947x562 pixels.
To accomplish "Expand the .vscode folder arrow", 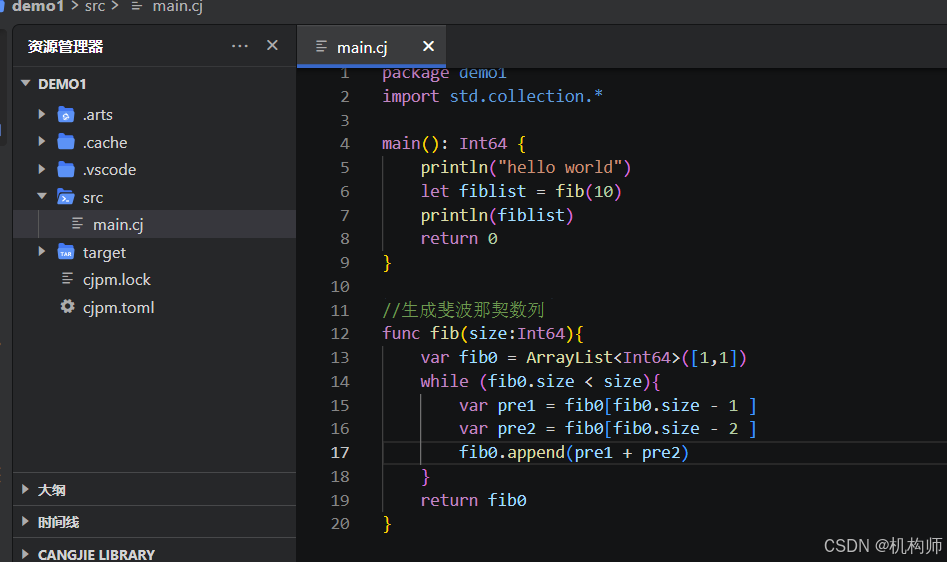I will point(42,169).
